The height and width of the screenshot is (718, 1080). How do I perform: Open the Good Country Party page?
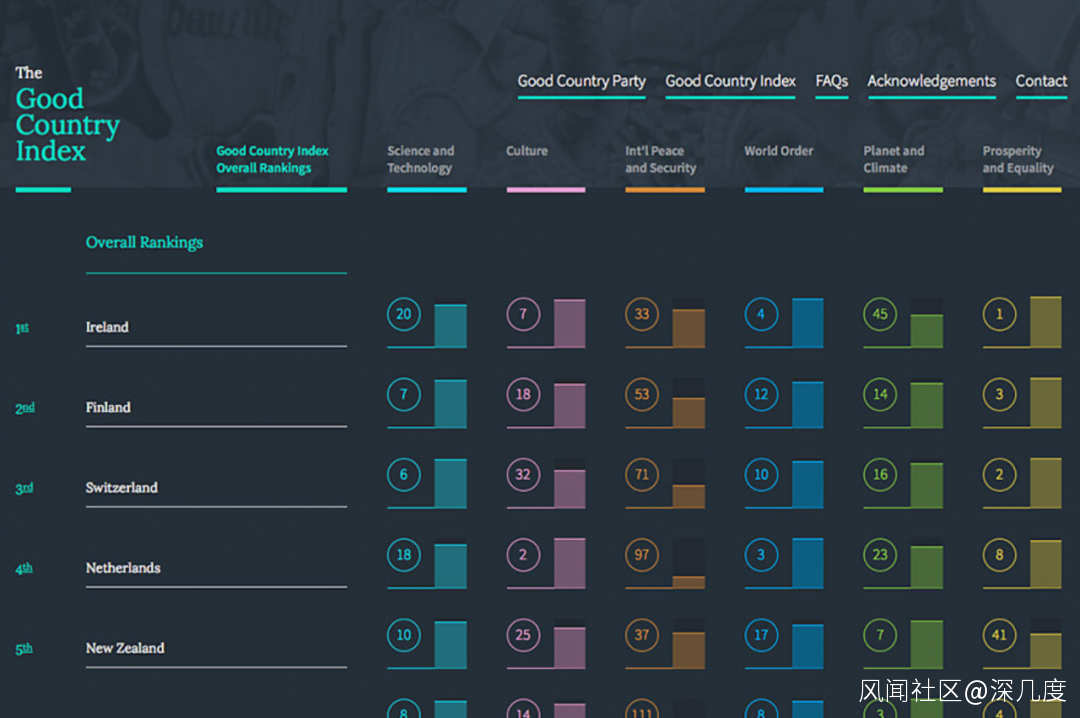coord(581,81)
